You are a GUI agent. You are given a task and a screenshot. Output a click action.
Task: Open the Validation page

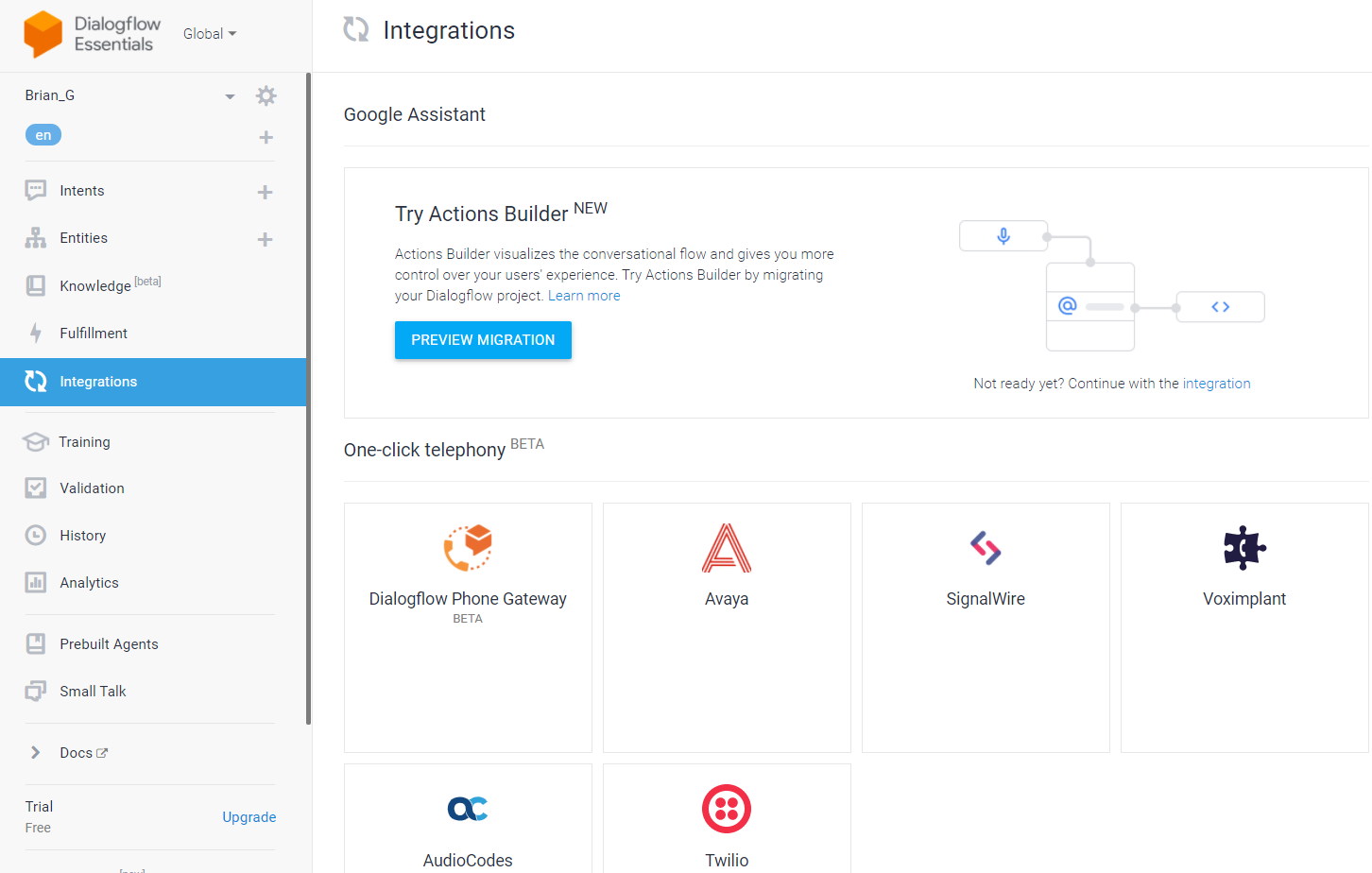[92, 488]
